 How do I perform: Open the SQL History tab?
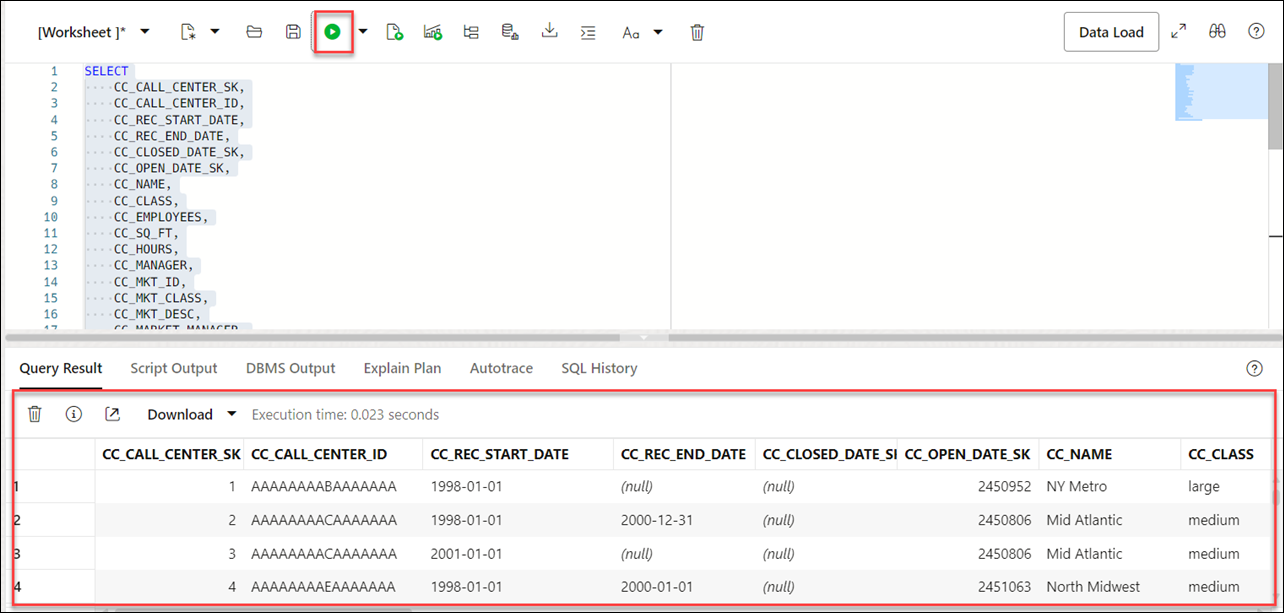pyautogui.click(x=599, y=368)
